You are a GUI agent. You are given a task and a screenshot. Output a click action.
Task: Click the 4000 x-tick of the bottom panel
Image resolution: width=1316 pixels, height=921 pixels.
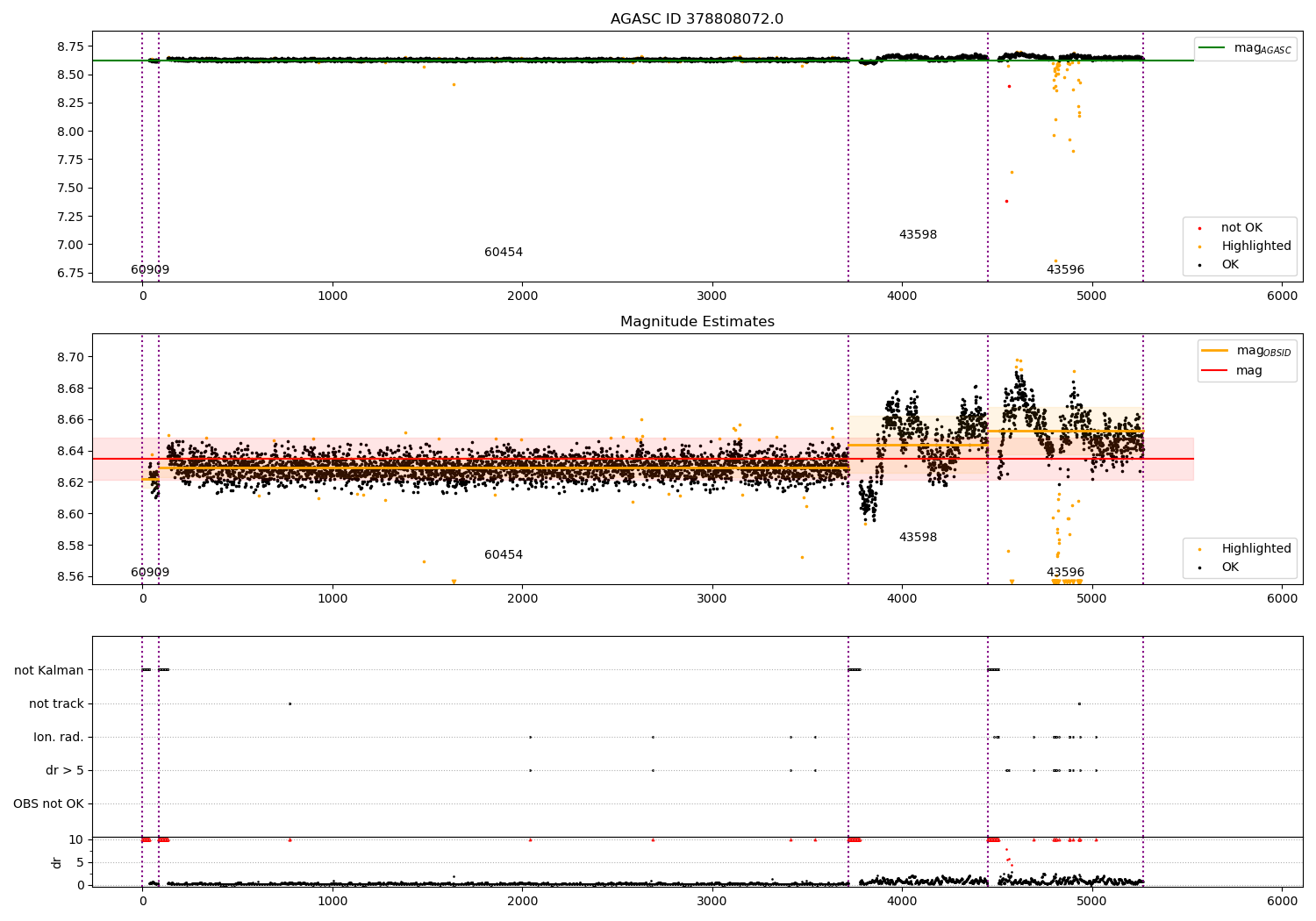click(x=902, y=901)
